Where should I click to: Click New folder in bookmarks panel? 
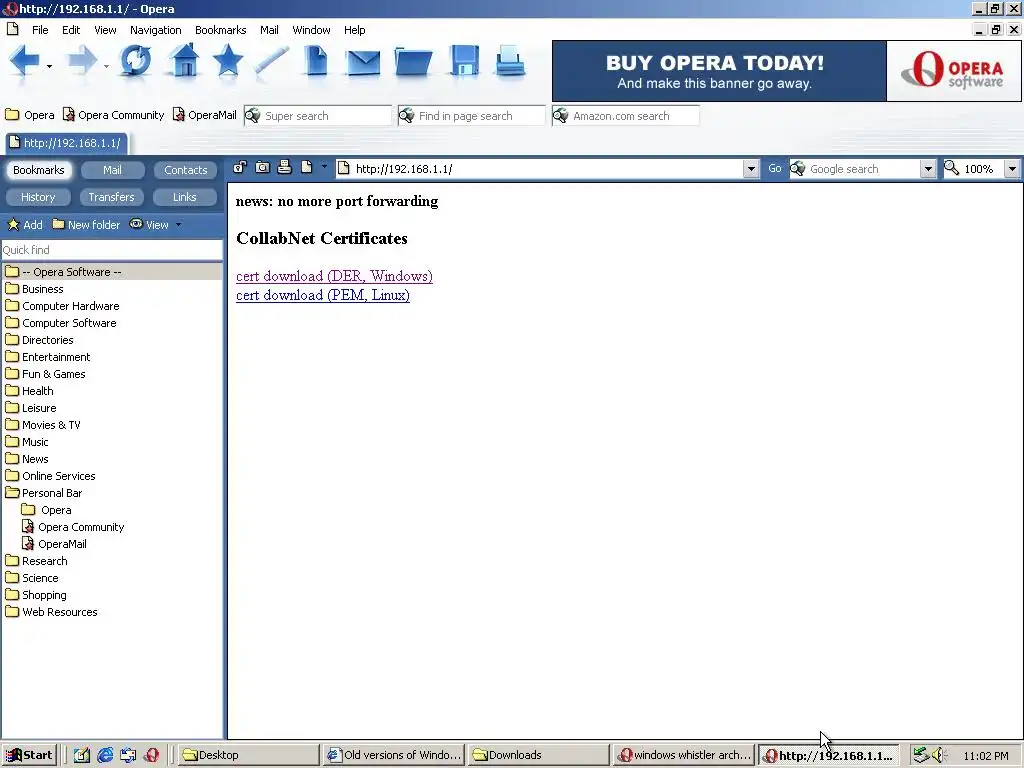(x=86, y=225)
